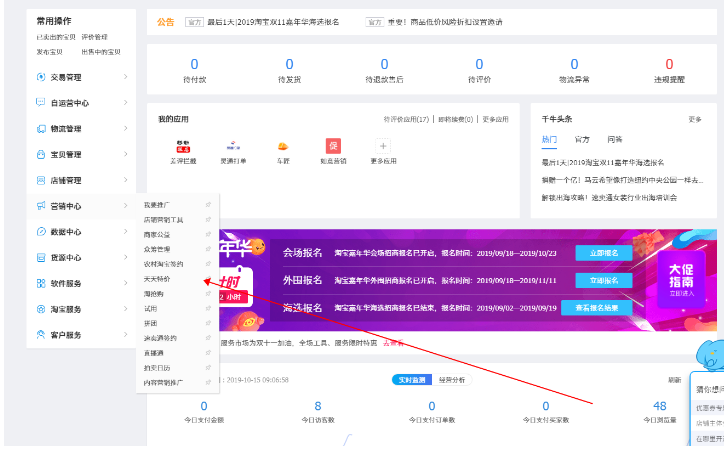Expand 客户服务 chevron arrow
727x454 pixels.
[x=125, y=334]
